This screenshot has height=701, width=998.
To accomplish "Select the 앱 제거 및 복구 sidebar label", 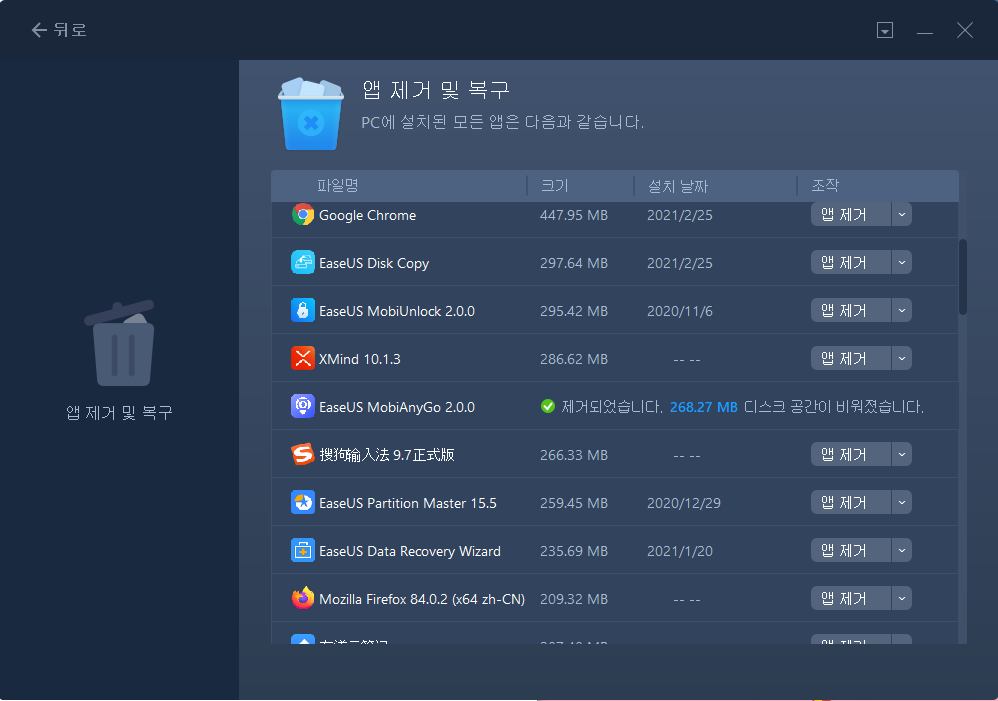I will click(x=120, y=413).
